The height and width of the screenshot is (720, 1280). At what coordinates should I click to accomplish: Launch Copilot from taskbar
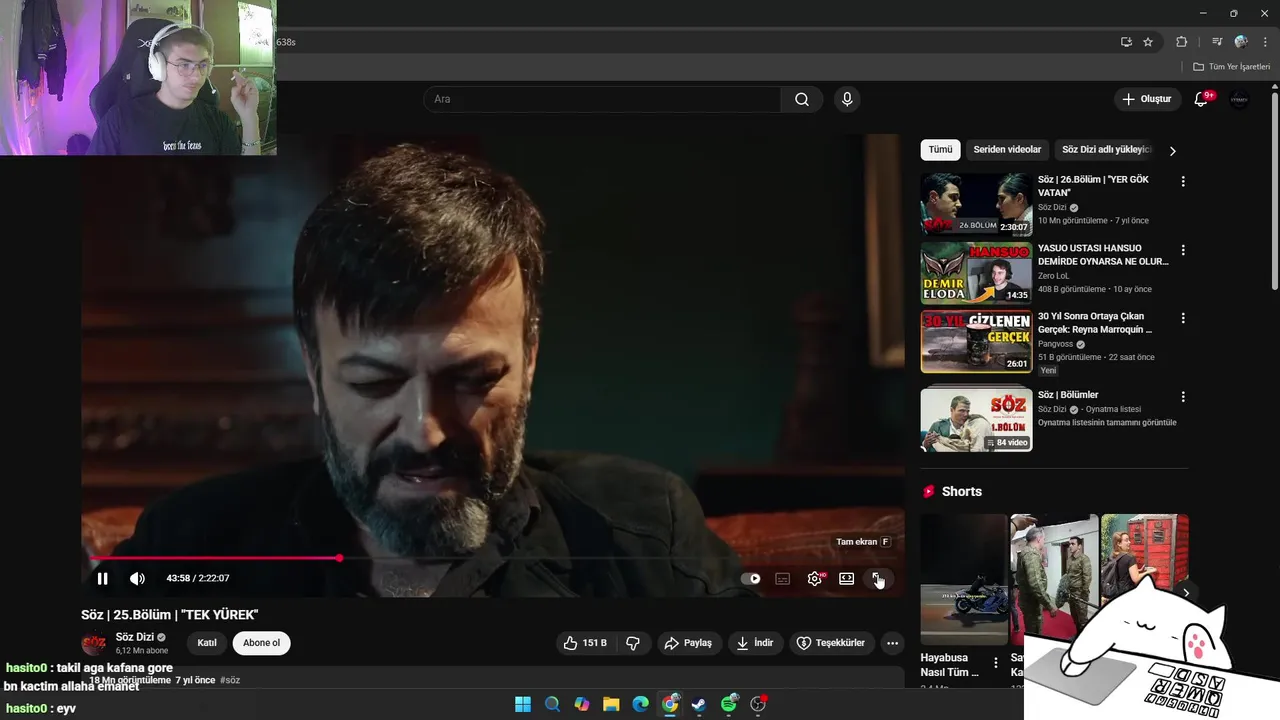[581, 704]
